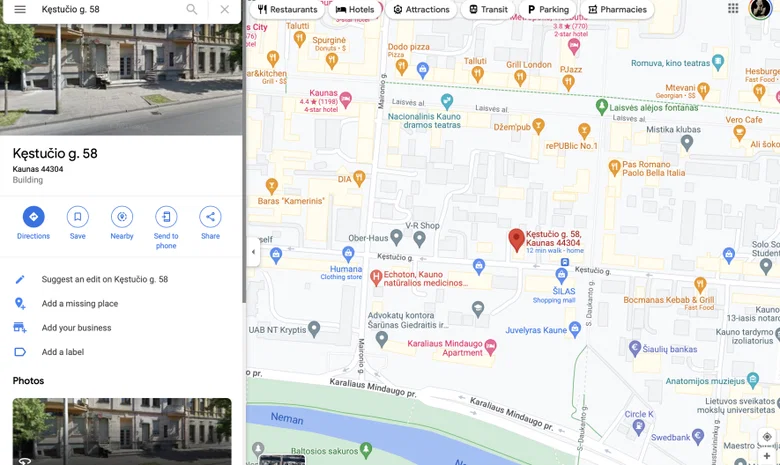
Task: Select Kaunas hotel pin
Action: click(346, 99)
